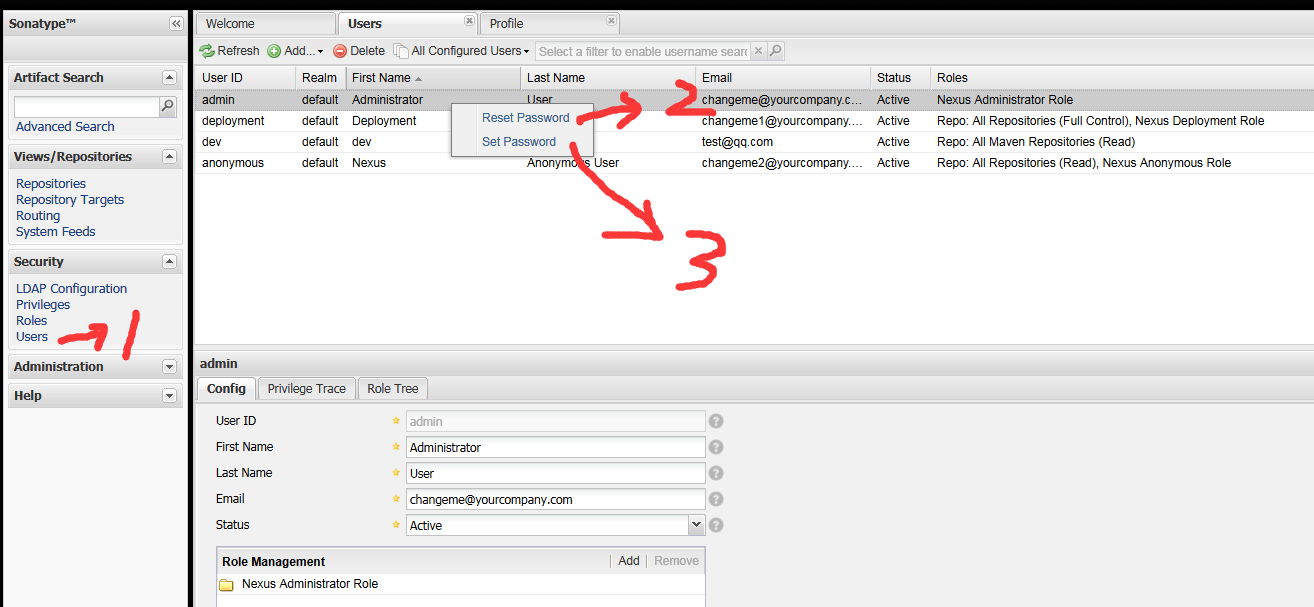Open the Role Tree tab
The height and width of the screenshot is (607, 1314).
click(393, 389)
